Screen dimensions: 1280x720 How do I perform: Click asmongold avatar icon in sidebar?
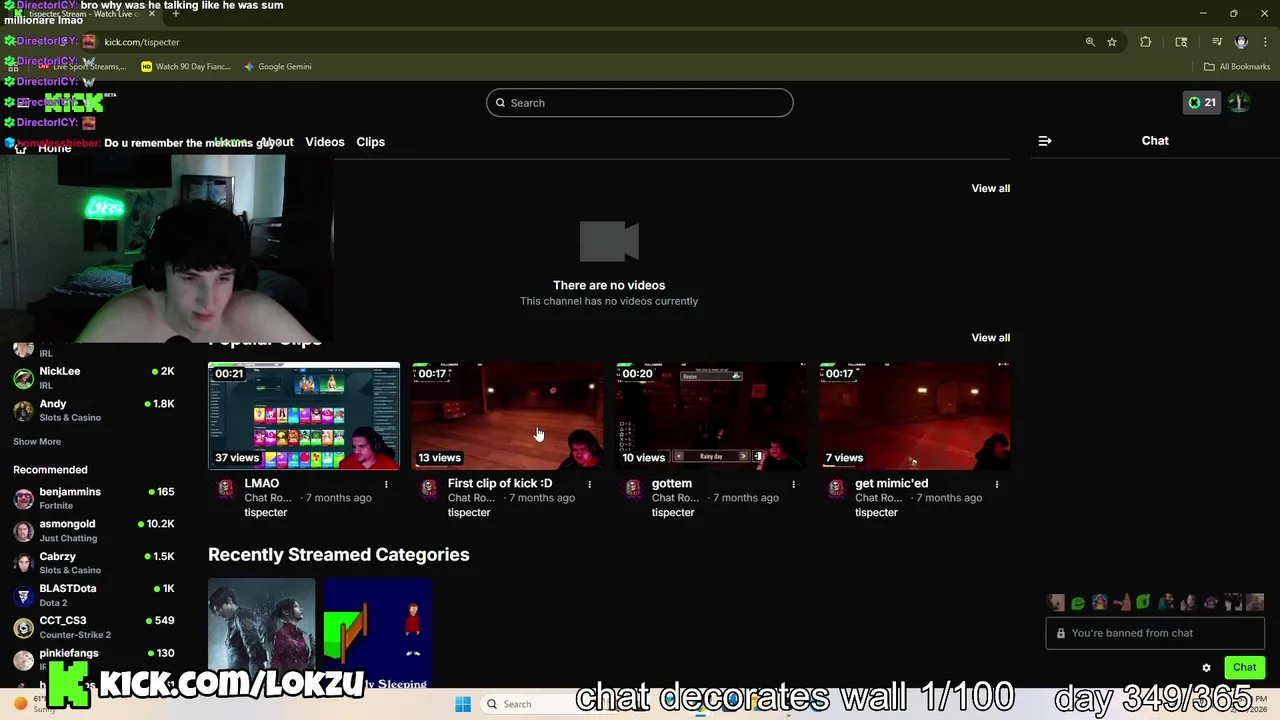(x=23, y=531)
